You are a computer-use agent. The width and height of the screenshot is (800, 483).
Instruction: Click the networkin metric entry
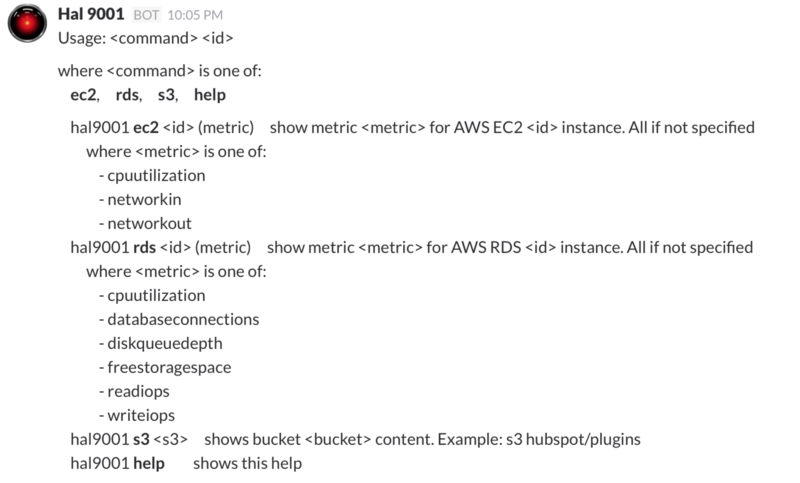(140, 199)
